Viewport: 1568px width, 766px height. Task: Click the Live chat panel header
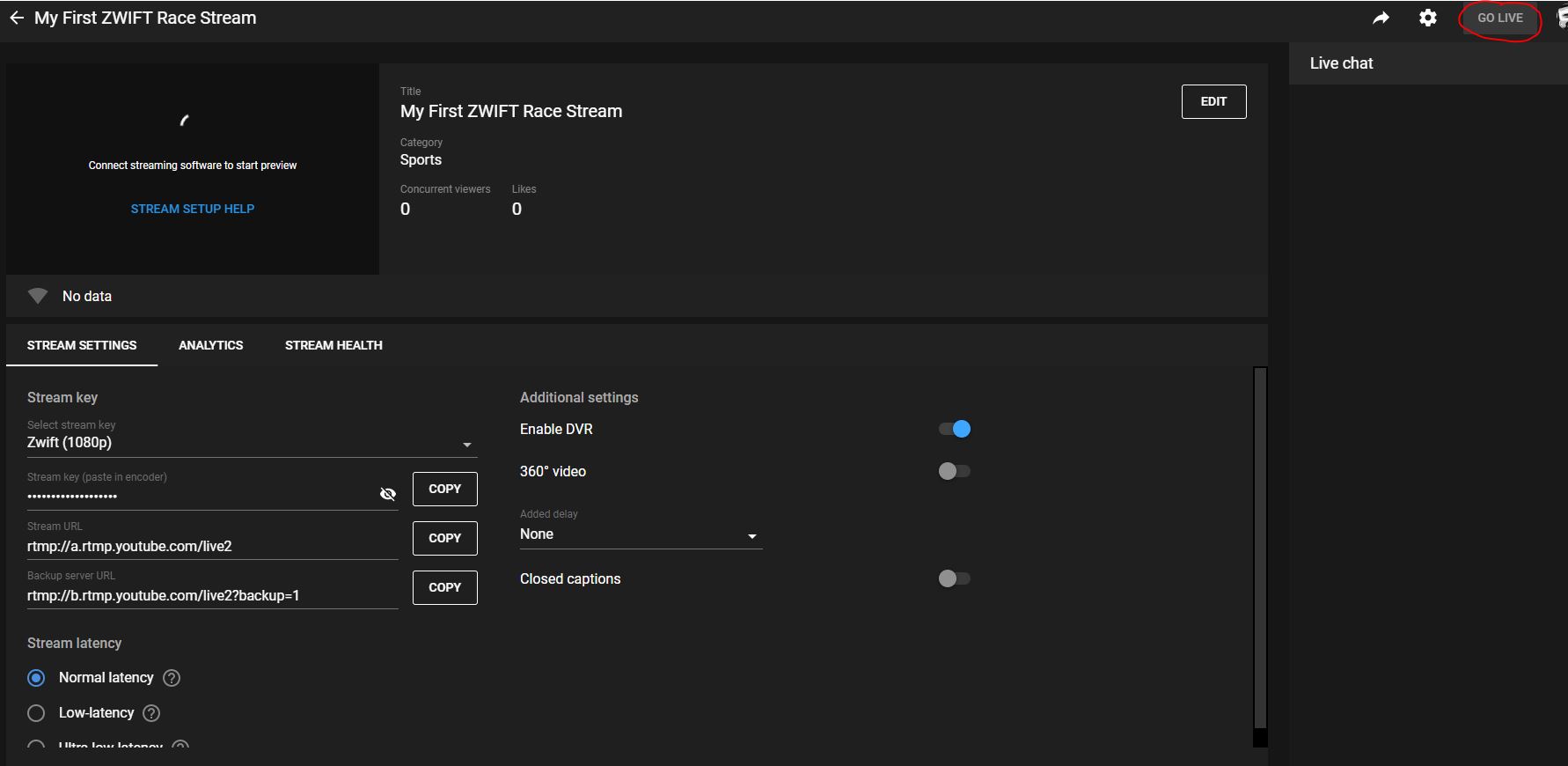point(1428,63)
